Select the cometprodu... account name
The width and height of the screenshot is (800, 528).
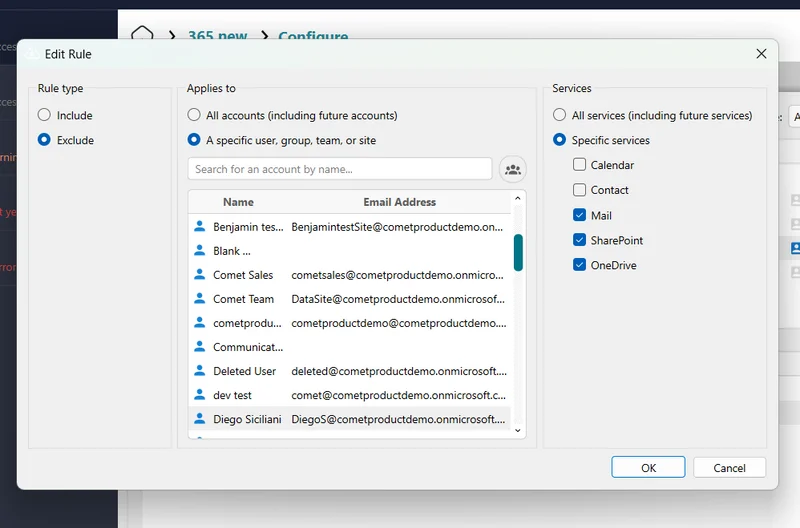(x=247, y=323)
